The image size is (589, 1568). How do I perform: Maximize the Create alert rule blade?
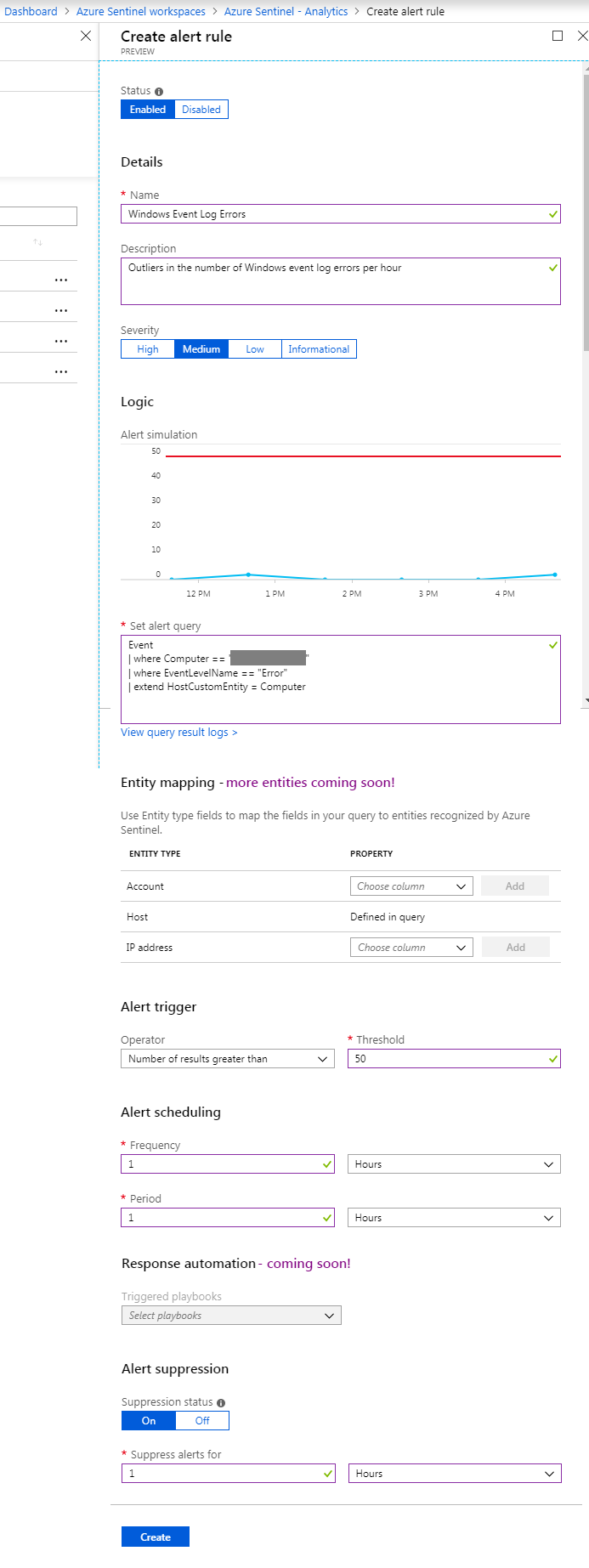558,36
